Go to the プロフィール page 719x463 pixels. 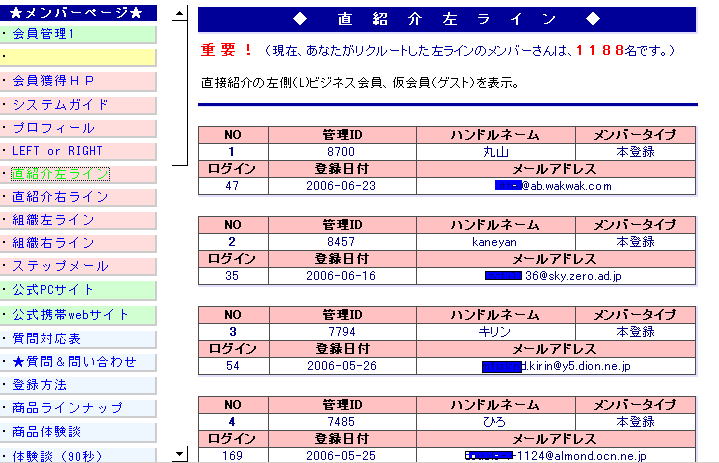[53, 128]
